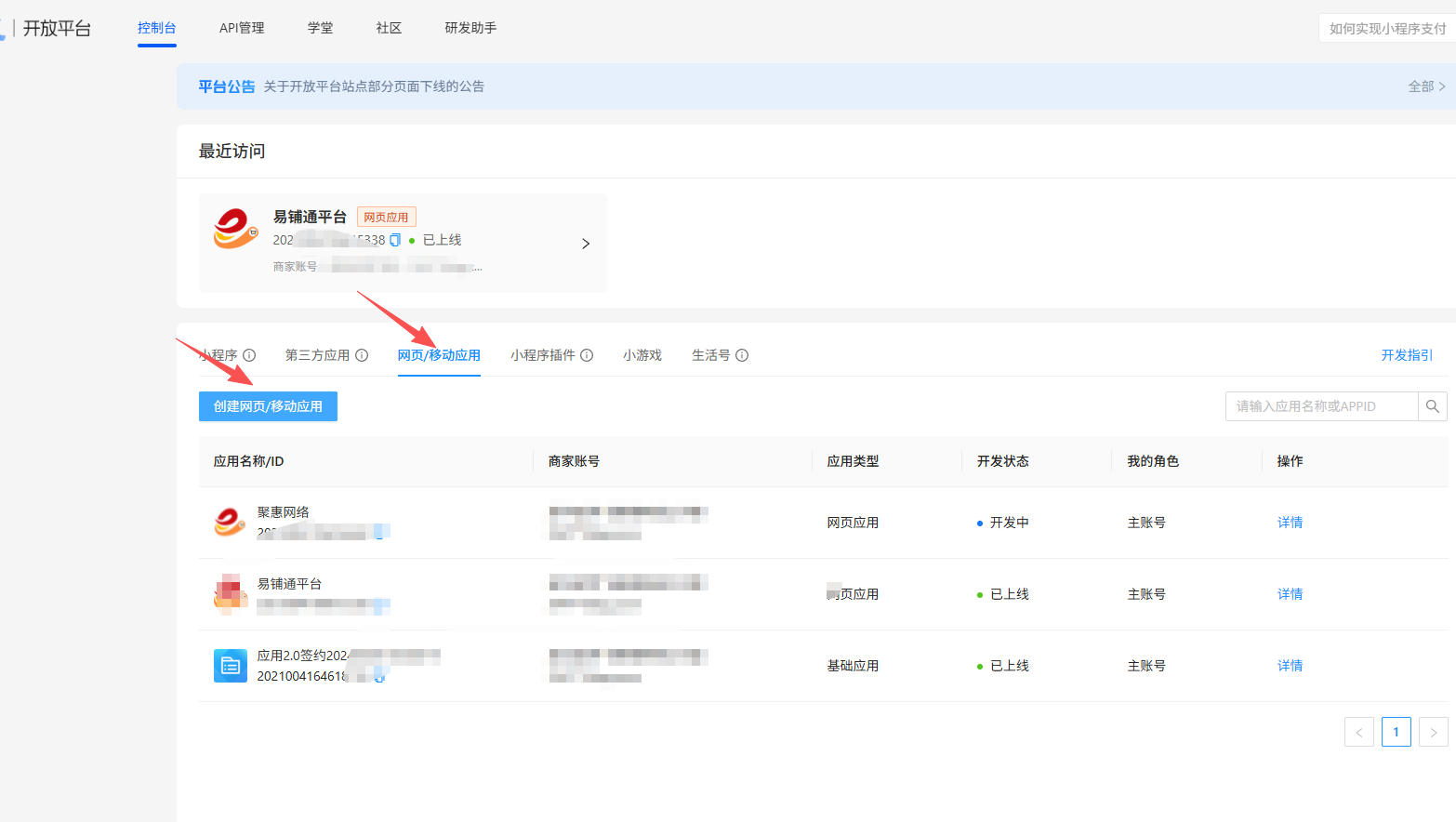Click the 应用2.0签约 blue app icon

point(230,666)
